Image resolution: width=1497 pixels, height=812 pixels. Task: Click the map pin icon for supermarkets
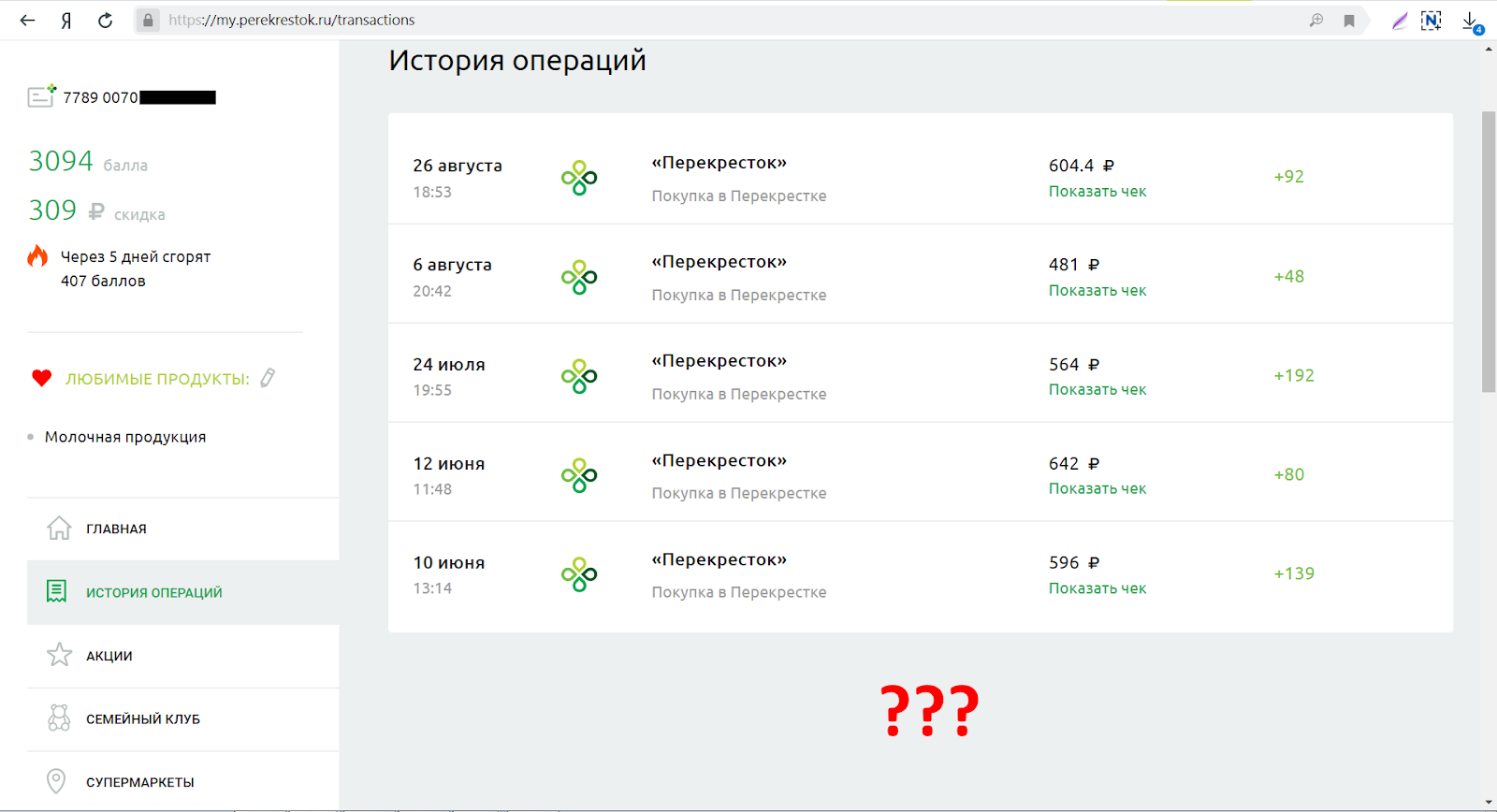[56, 781]
